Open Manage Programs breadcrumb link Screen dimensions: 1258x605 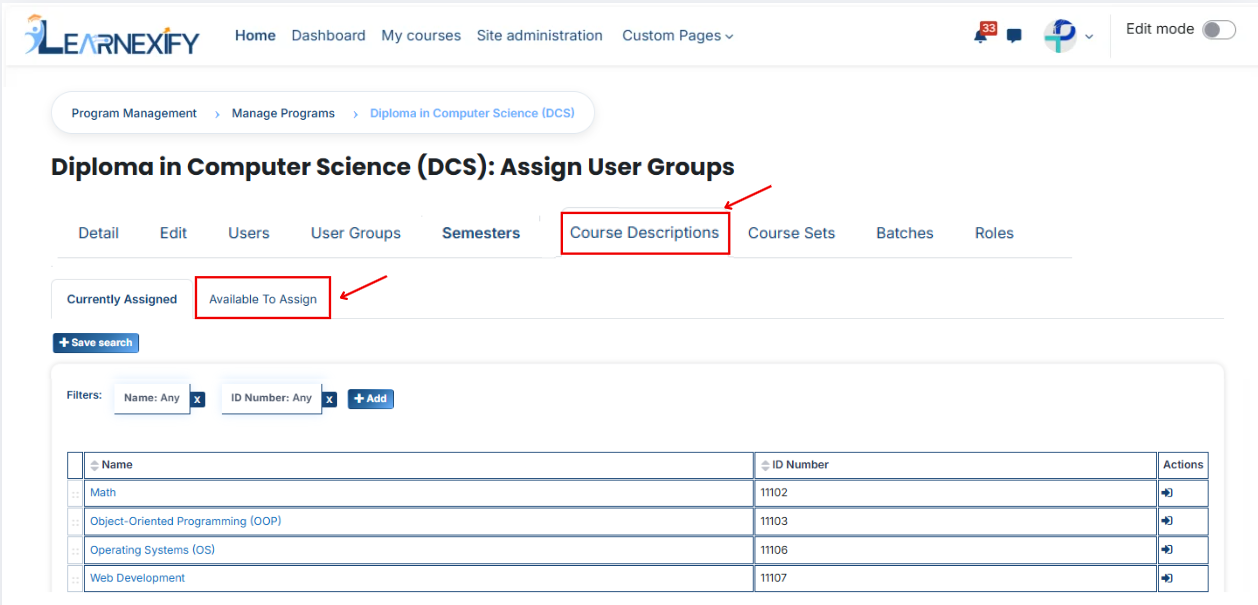coord(283,113)
